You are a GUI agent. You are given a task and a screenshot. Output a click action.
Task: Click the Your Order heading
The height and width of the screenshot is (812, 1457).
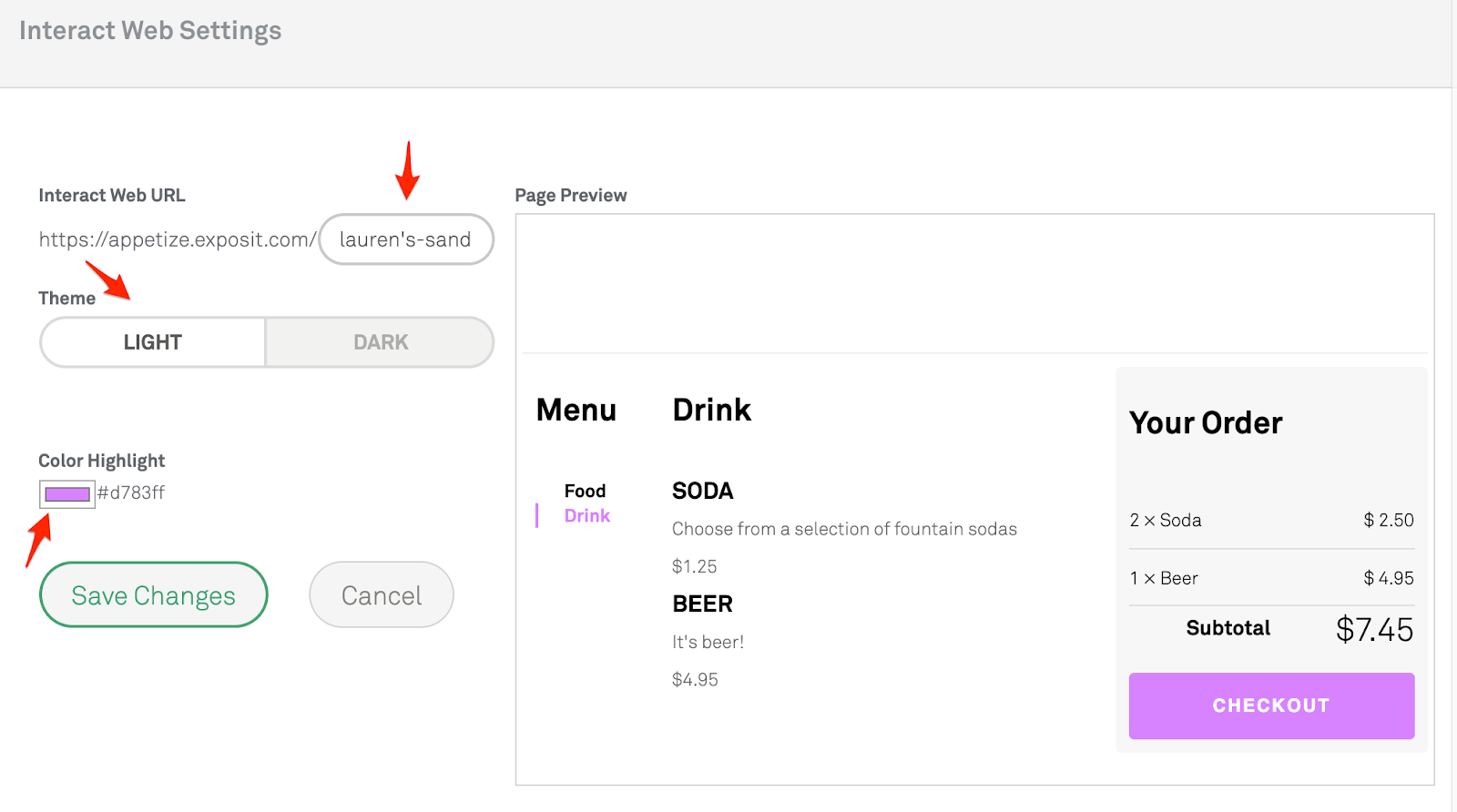click(x=1206, y=422)
